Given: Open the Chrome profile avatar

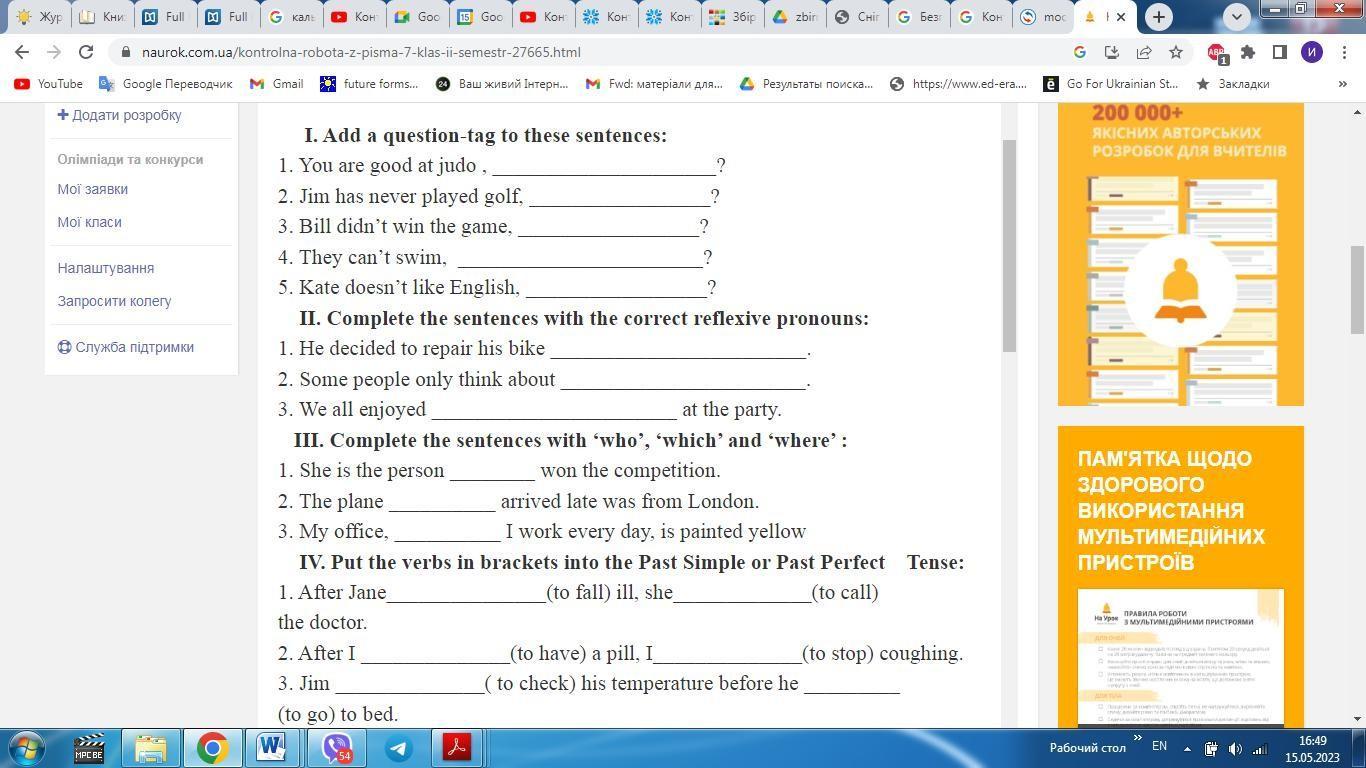Looking at the screenshot, I should 1312,52.
